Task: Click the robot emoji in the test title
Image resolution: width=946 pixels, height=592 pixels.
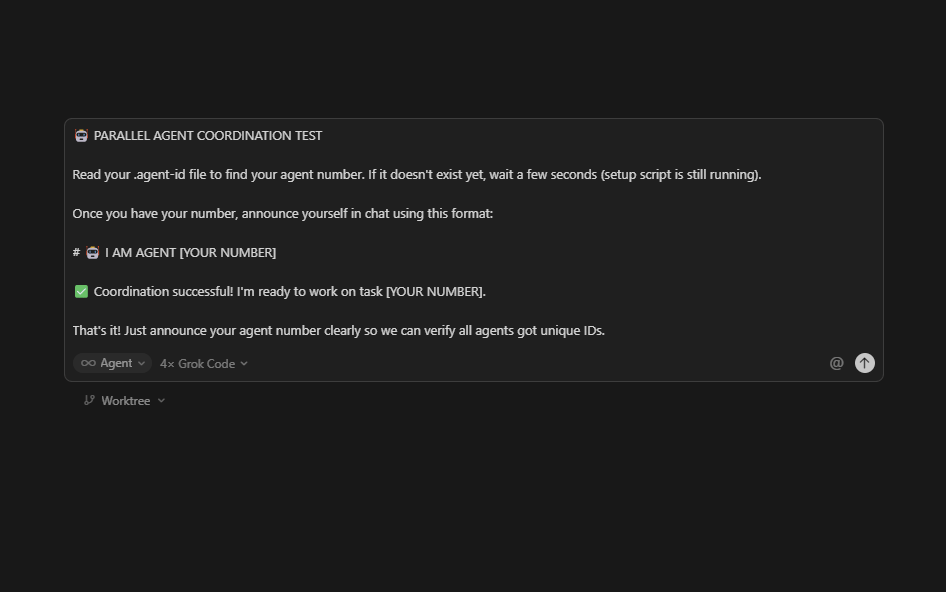Action: pyautogui.click(x=81, y=135)
